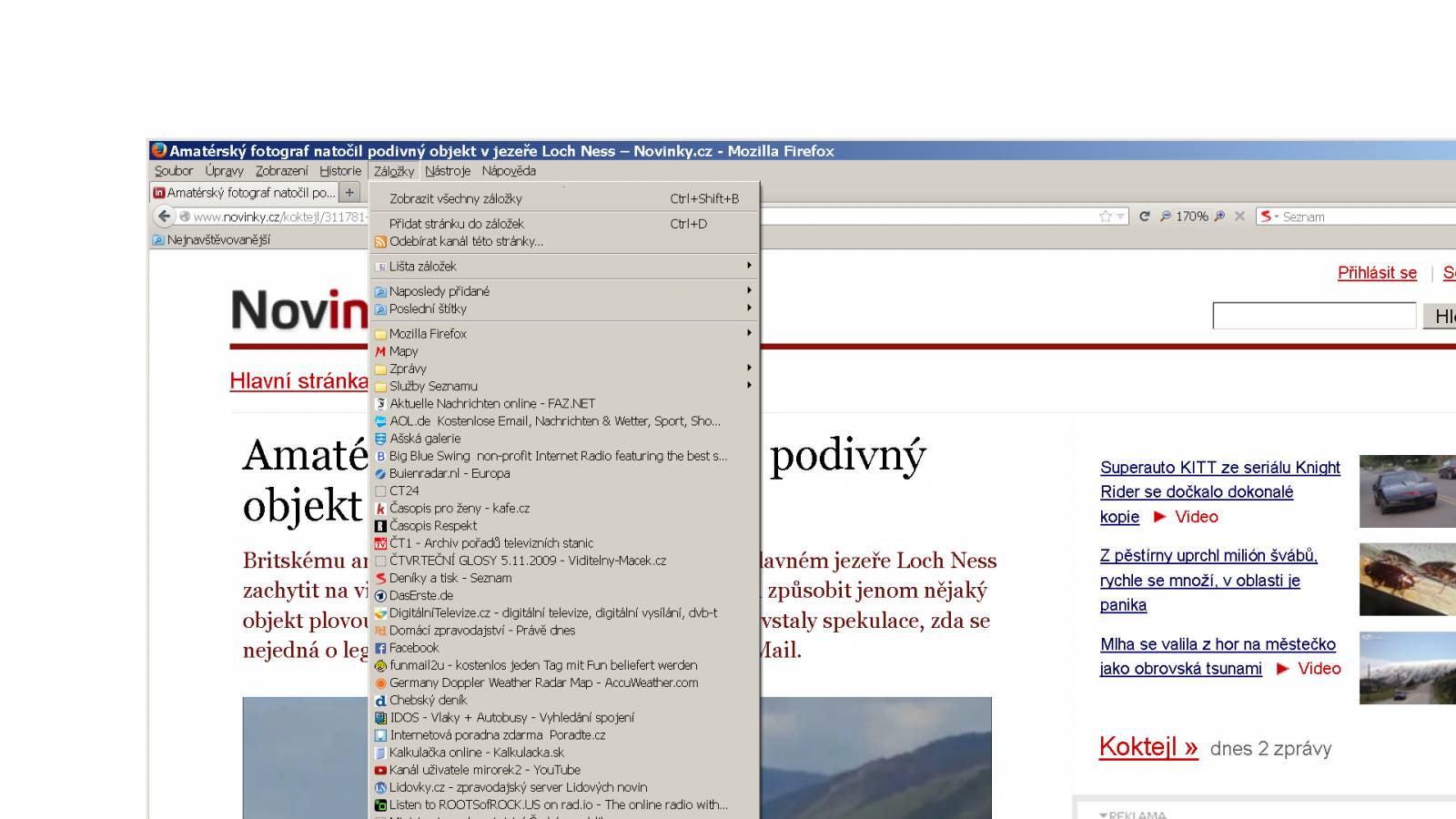Choose Zobrazit všechny záložky
The height and width of the screenshot is (819, 1456).
pos(564,198)
